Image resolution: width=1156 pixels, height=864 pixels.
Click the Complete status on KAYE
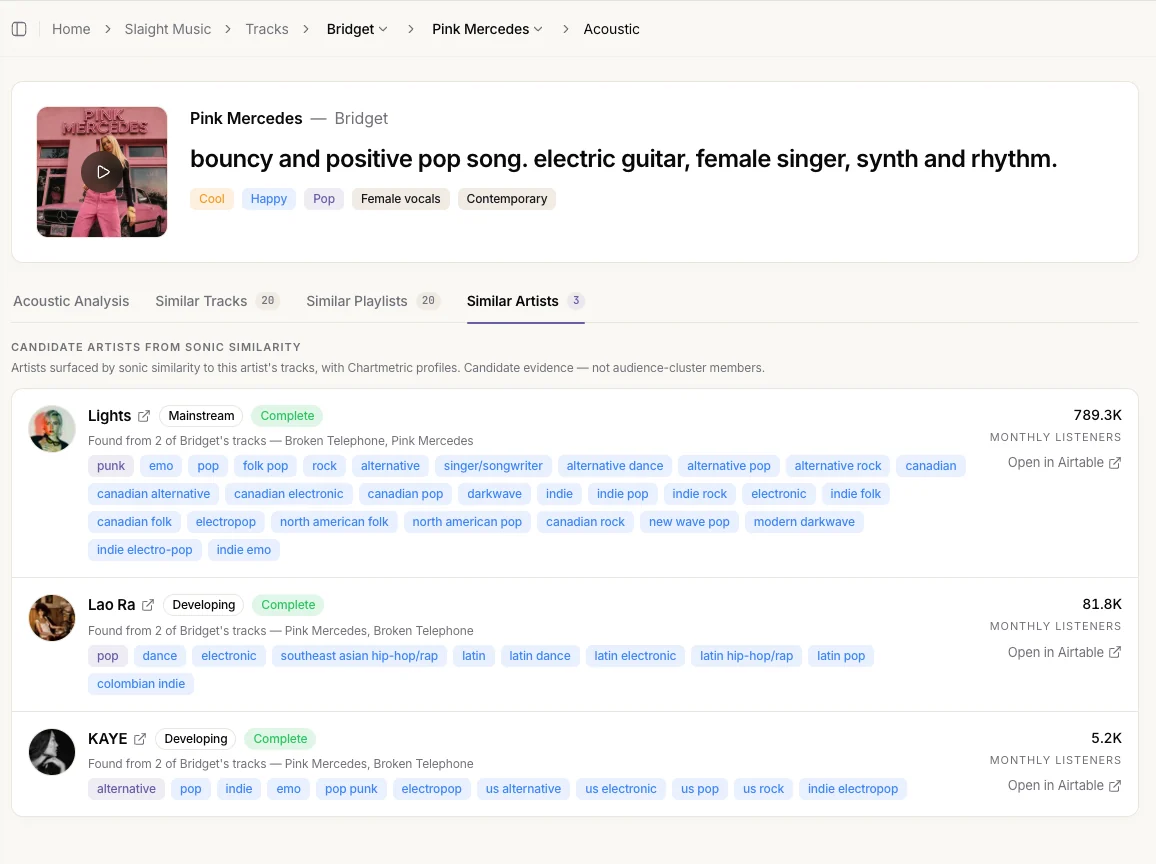(x=280, y=739)
